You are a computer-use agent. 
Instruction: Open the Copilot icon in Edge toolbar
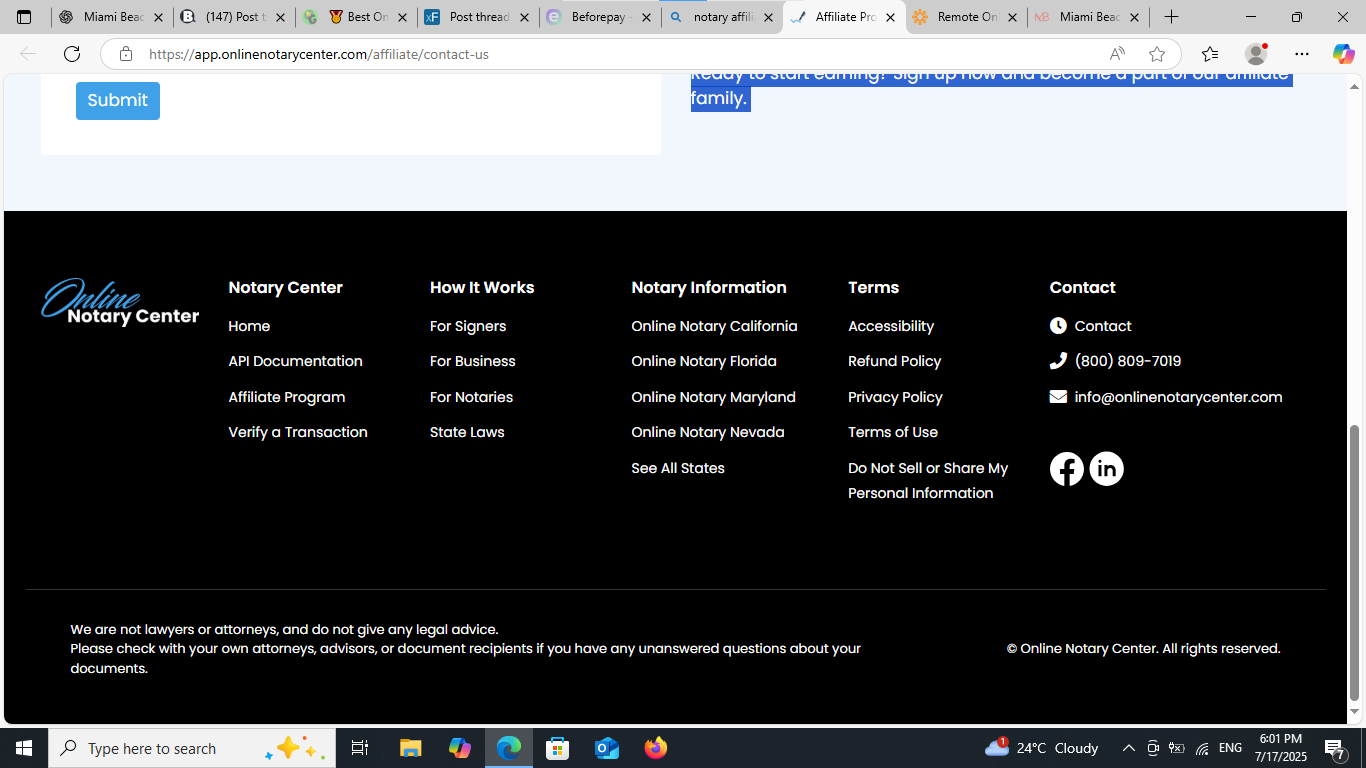click(x=1343, y=54)
